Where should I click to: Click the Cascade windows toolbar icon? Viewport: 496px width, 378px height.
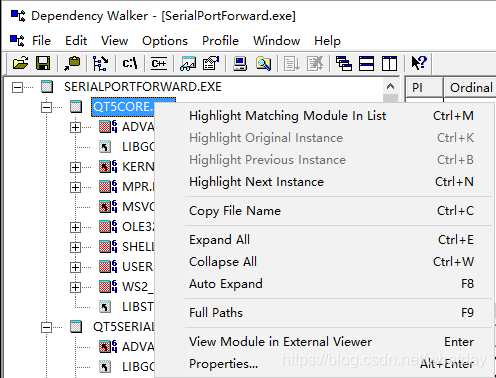click(344, 63)
